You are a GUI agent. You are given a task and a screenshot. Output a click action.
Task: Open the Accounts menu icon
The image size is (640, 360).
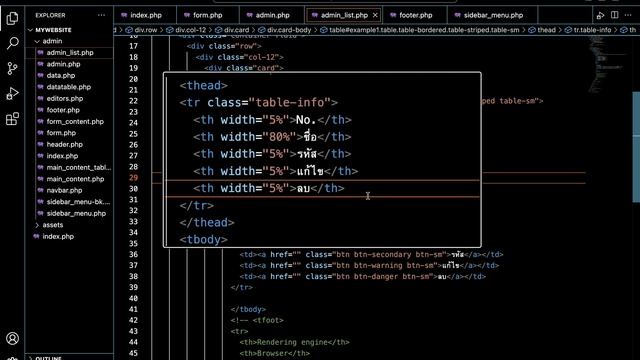(12, 338)
